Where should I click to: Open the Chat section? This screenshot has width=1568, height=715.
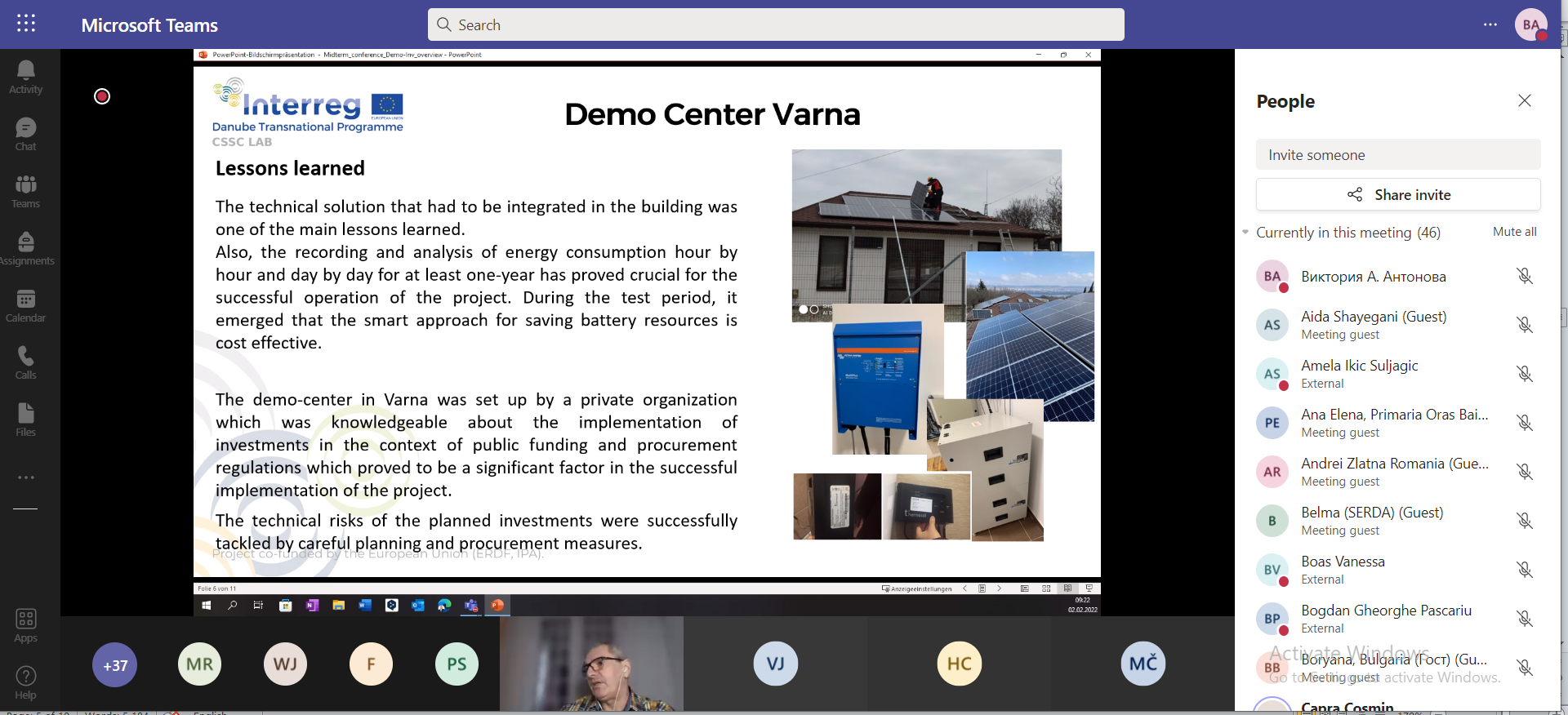click(x=26, y=135)
